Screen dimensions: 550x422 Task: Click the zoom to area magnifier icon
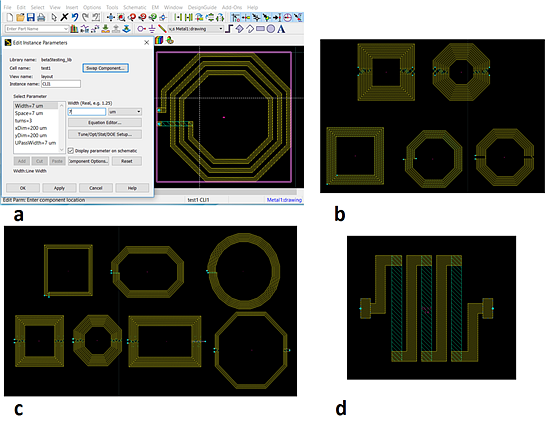click(121, 17)
